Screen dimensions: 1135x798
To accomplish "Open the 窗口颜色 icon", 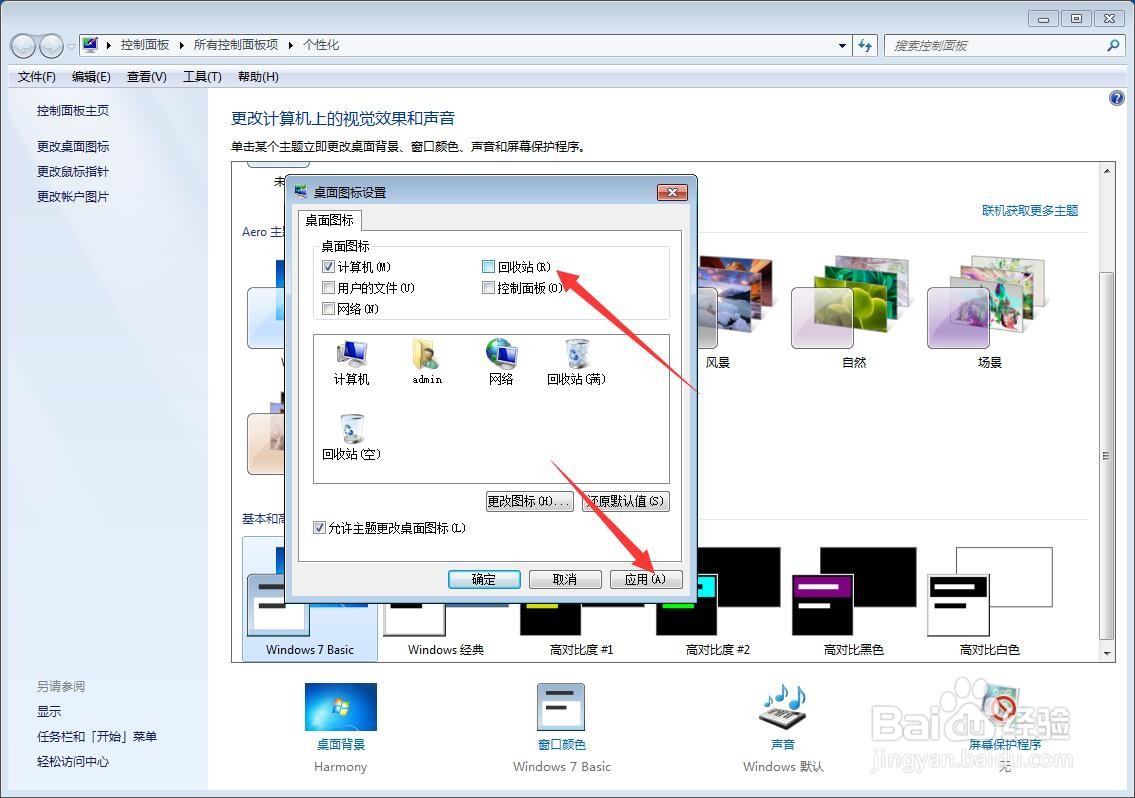I will (x=561, y=707).
